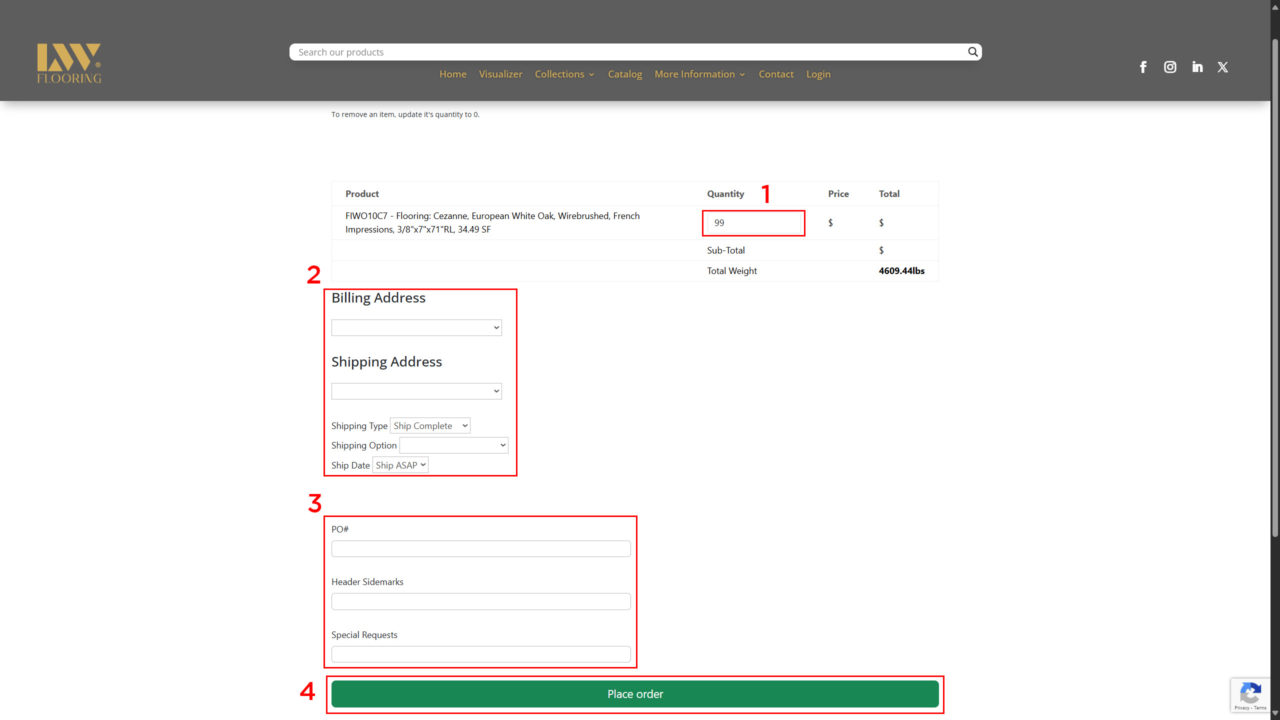Expand the Collections navigation menu

564,73
